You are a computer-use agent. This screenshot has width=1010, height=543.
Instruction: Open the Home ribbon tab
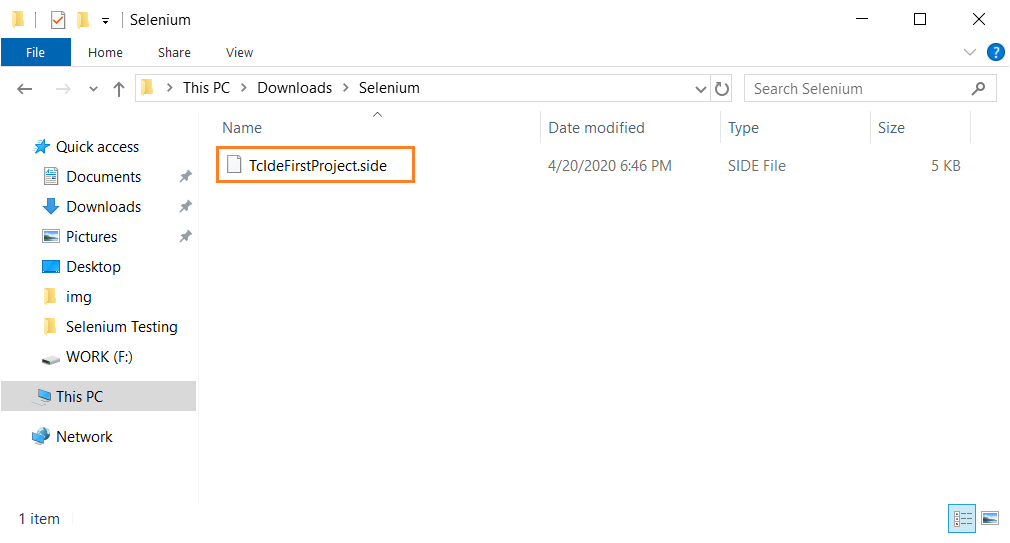tap(105, 52)
